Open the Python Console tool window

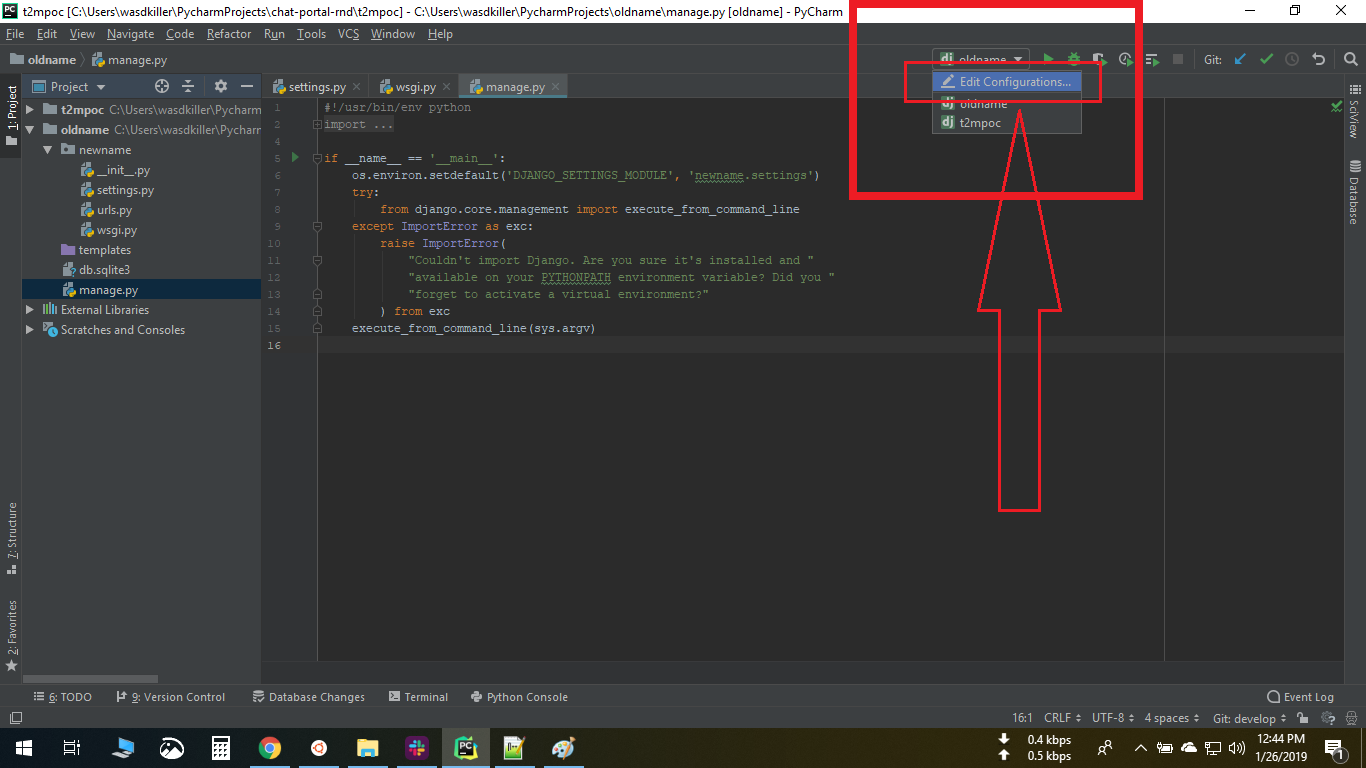pos(519,697)
